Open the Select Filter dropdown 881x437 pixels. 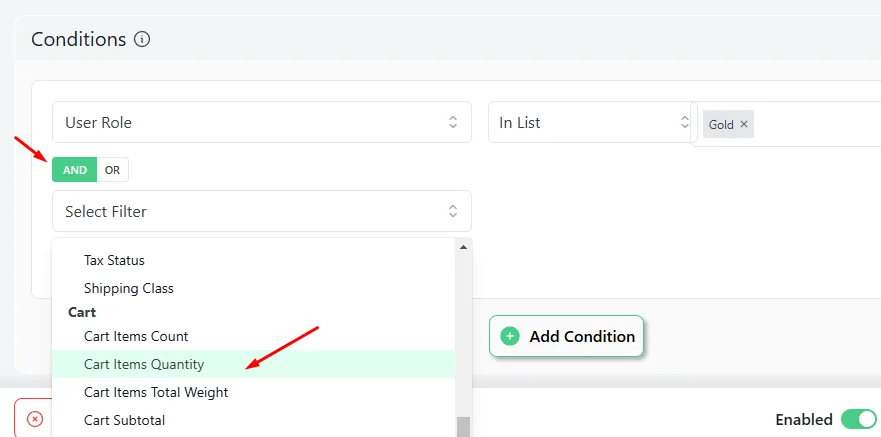(x=262, y=211)
